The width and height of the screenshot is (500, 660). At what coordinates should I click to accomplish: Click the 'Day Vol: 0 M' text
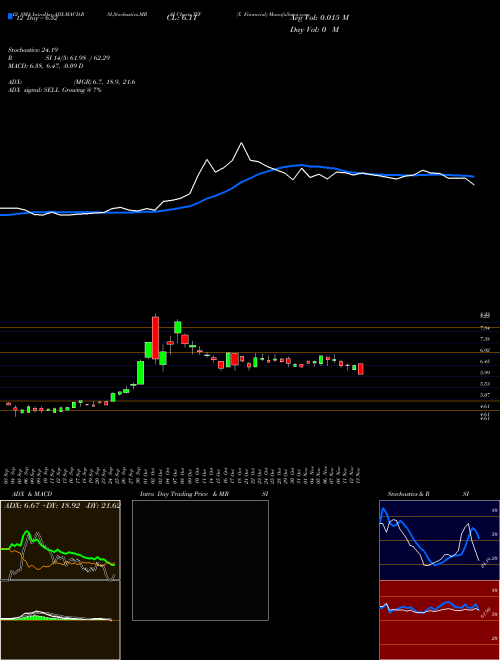coord(314,30)
